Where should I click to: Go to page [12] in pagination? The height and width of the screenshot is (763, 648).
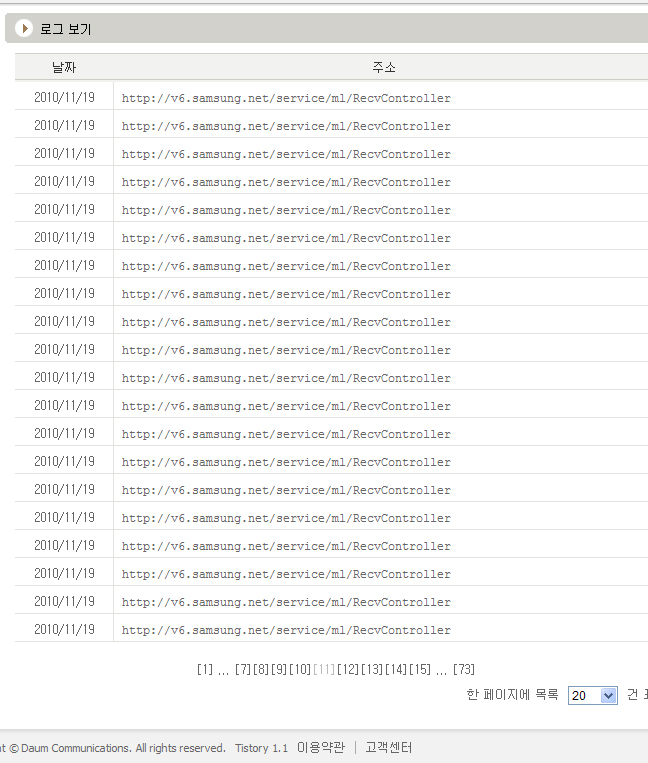347,670
